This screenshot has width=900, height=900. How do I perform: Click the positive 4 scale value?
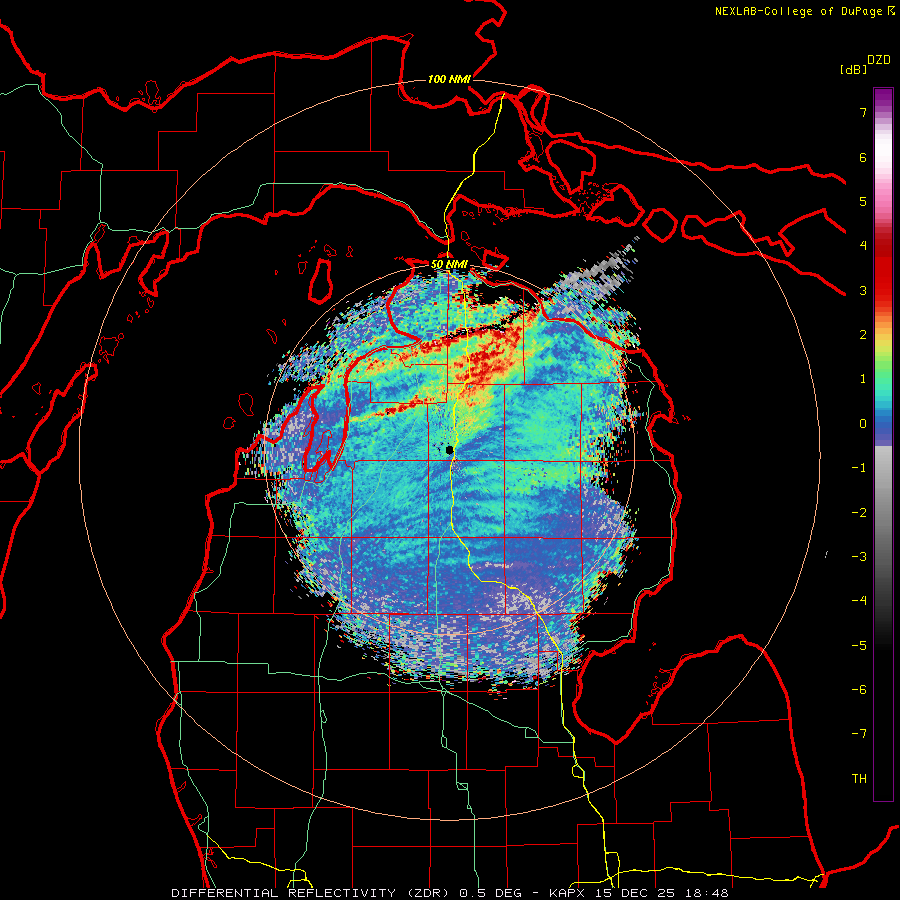(863, 245)
